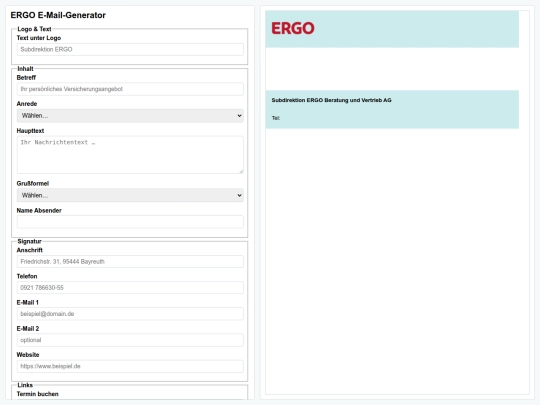Click the 'Name Absender' label

pos(39,210)
